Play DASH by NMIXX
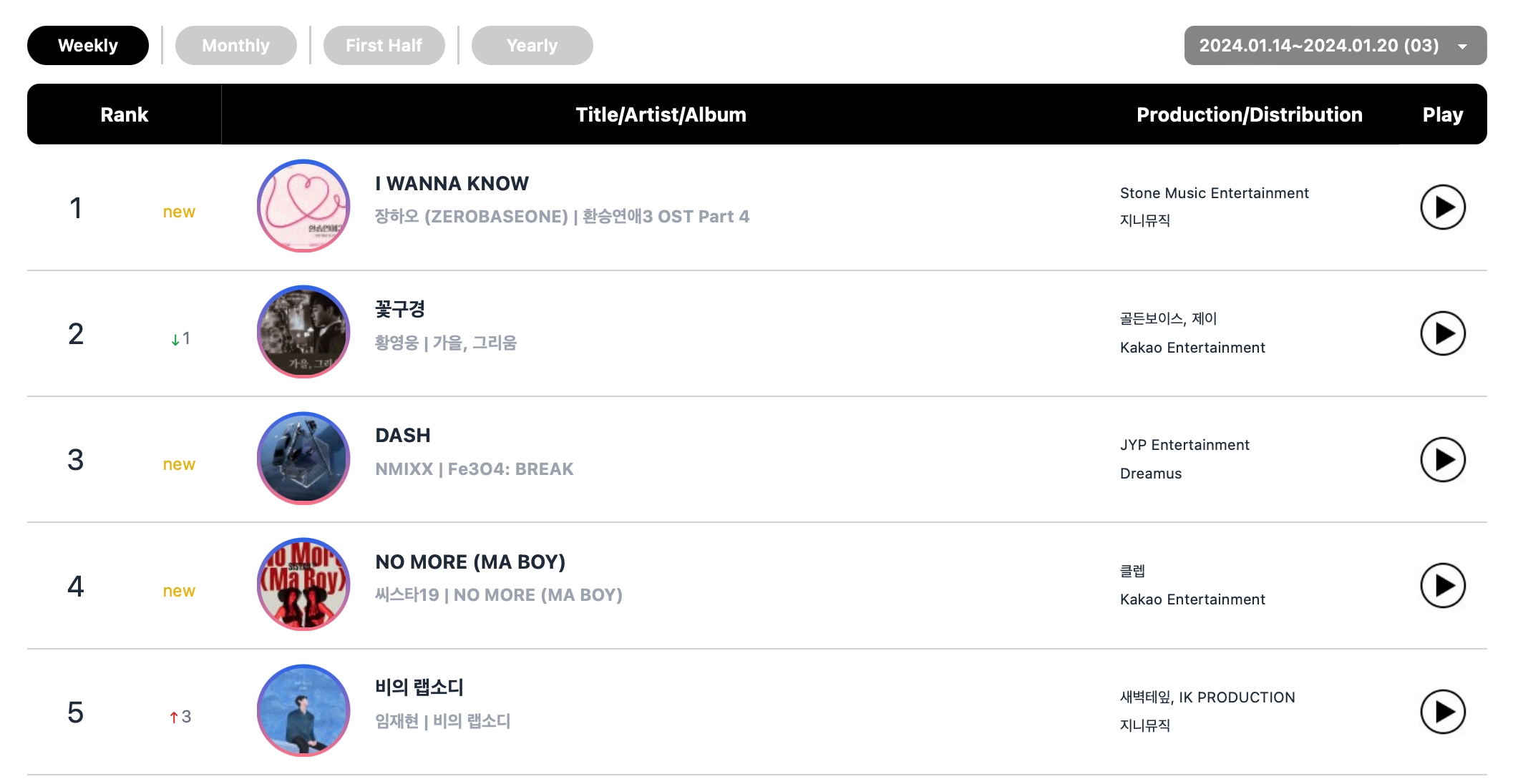Image resolution: width=1518 pixels, height=784 pixels. (x=1442, y=460)
